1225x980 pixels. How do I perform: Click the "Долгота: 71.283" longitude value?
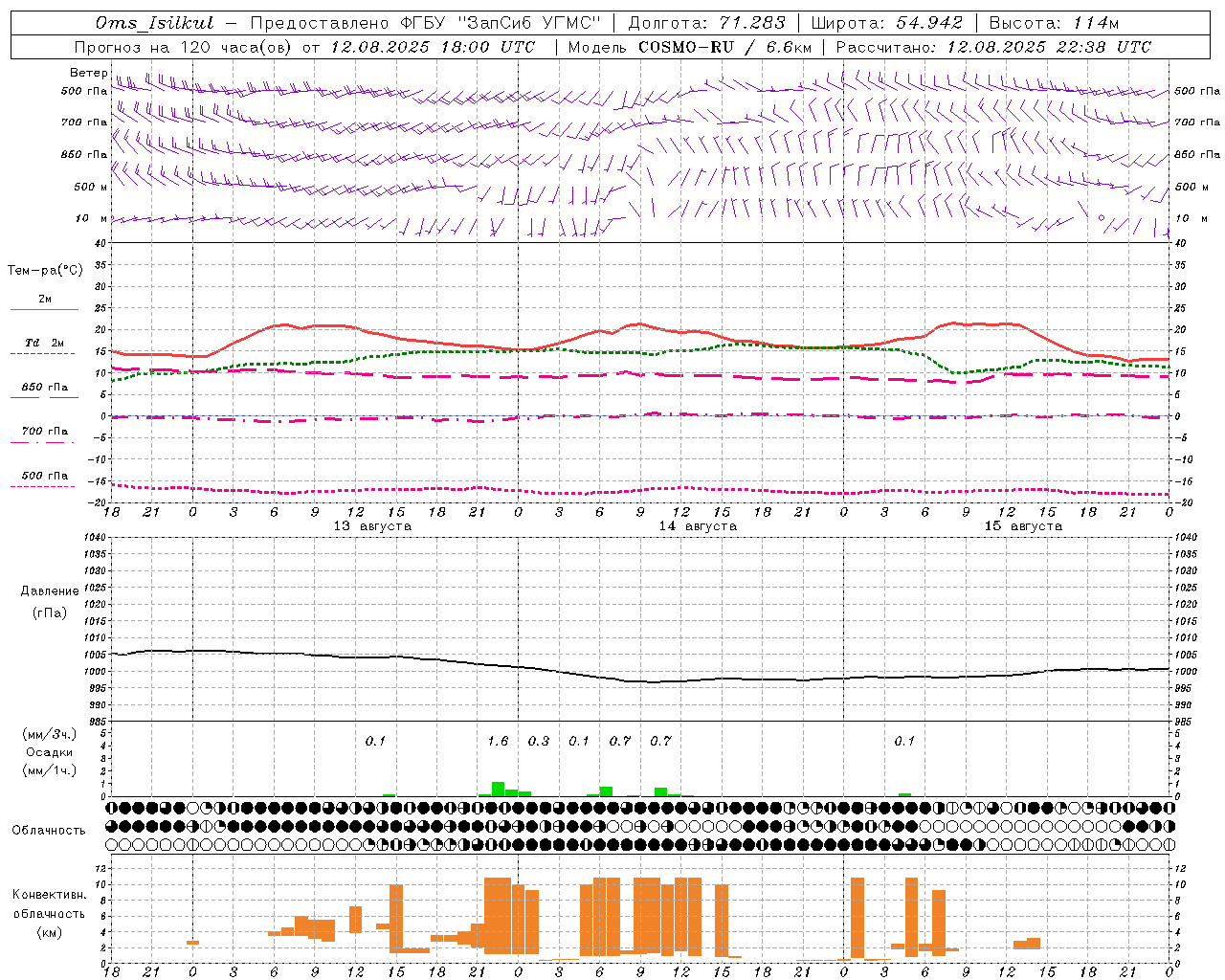click(706, 23)
